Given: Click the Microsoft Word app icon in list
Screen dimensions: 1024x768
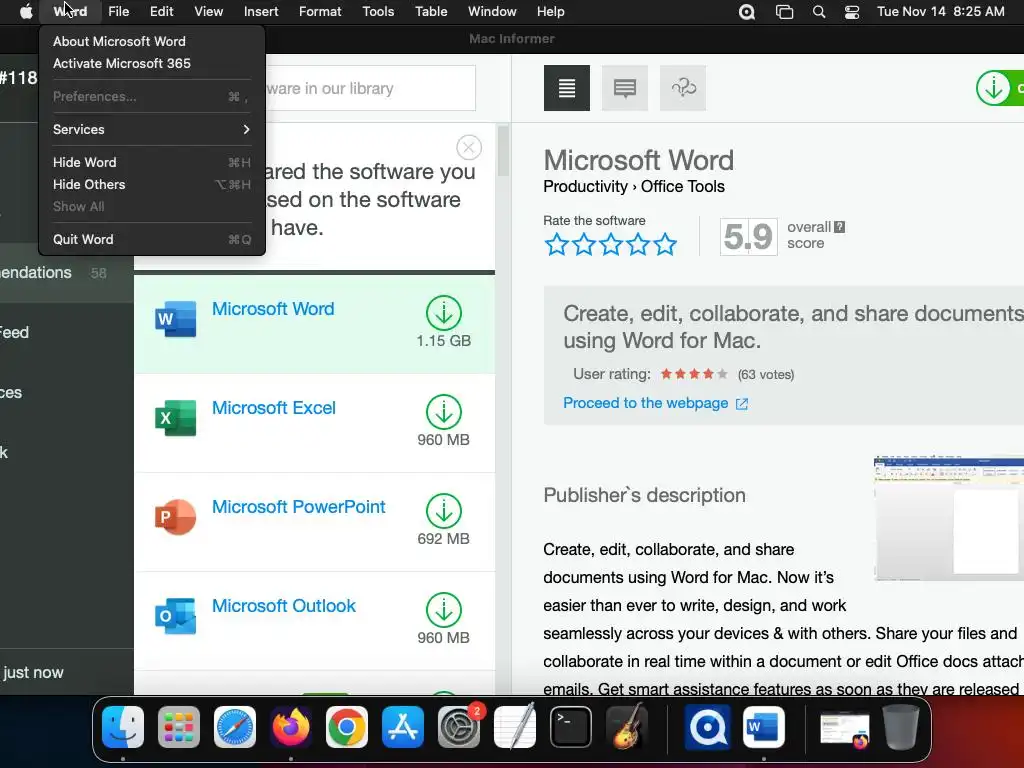Looking at the screenshot, I should [x=176, y=319].
